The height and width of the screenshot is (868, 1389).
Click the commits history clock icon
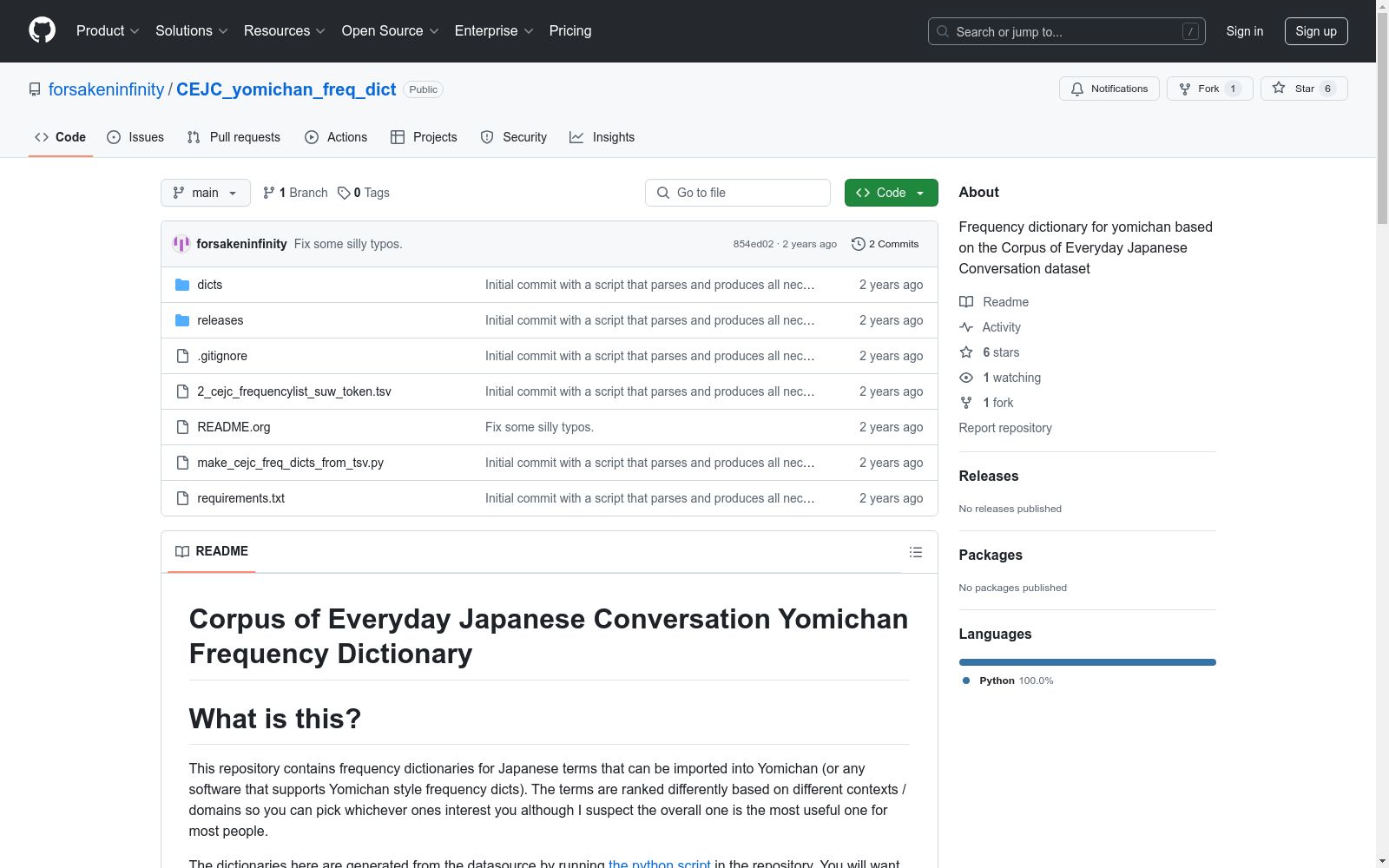pyautogui.click(x=859, y=244)
